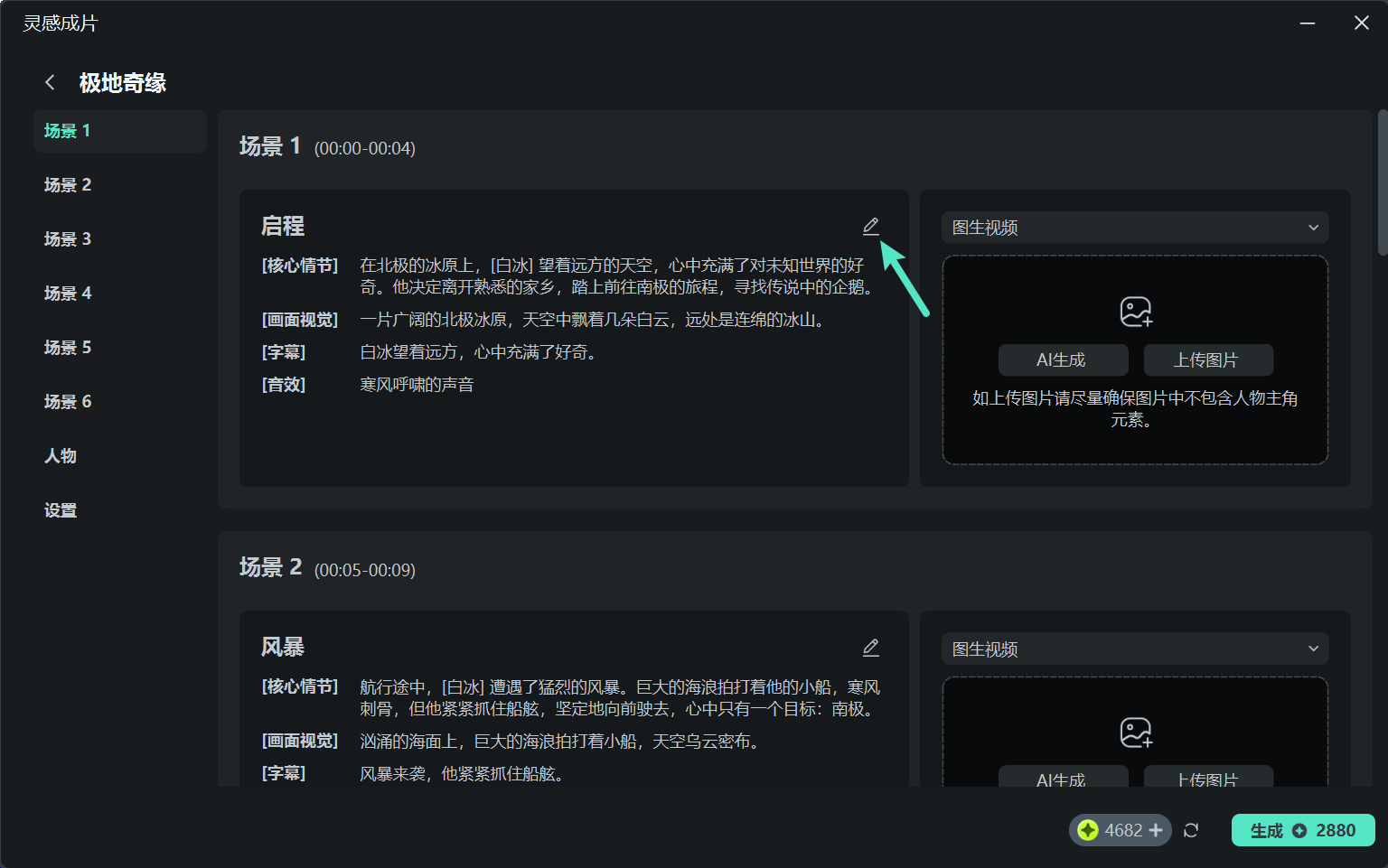Viewport: 1388px width, 868px height.
Task: Click the 场景 1 timestamp (00:00-00:04)
Action: (365, 148)
